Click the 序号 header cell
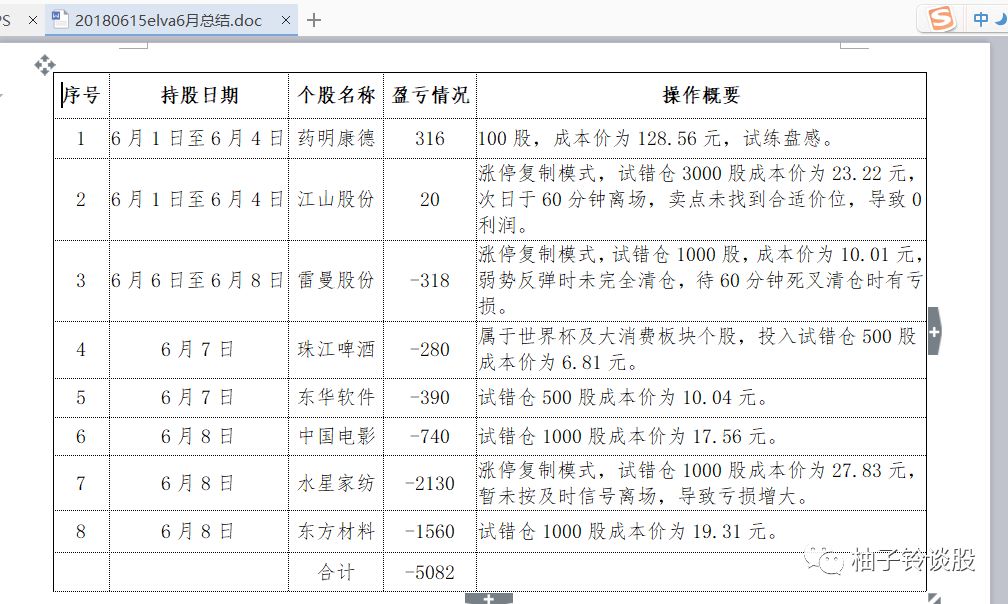The height and width of the screenshot is (604, 1008). point(82,96)
